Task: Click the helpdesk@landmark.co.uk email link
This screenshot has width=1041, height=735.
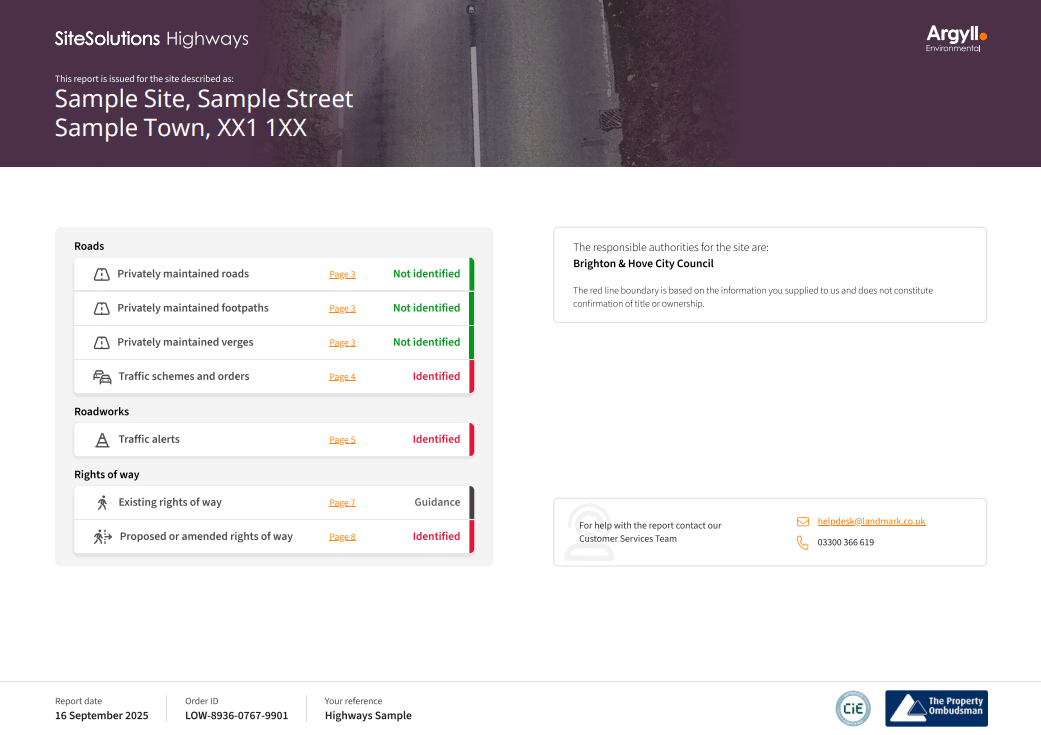Action: 871,521
